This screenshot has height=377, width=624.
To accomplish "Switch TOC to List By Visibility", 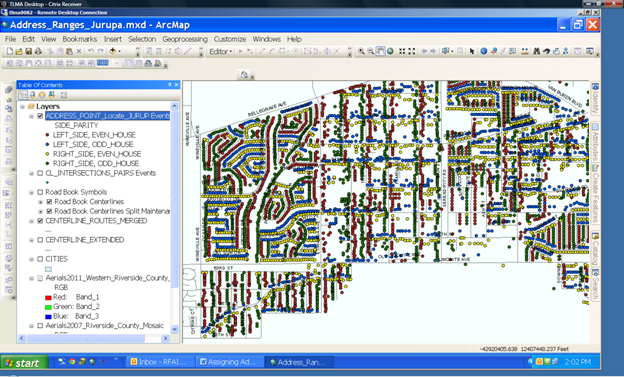I will (42, 95).
